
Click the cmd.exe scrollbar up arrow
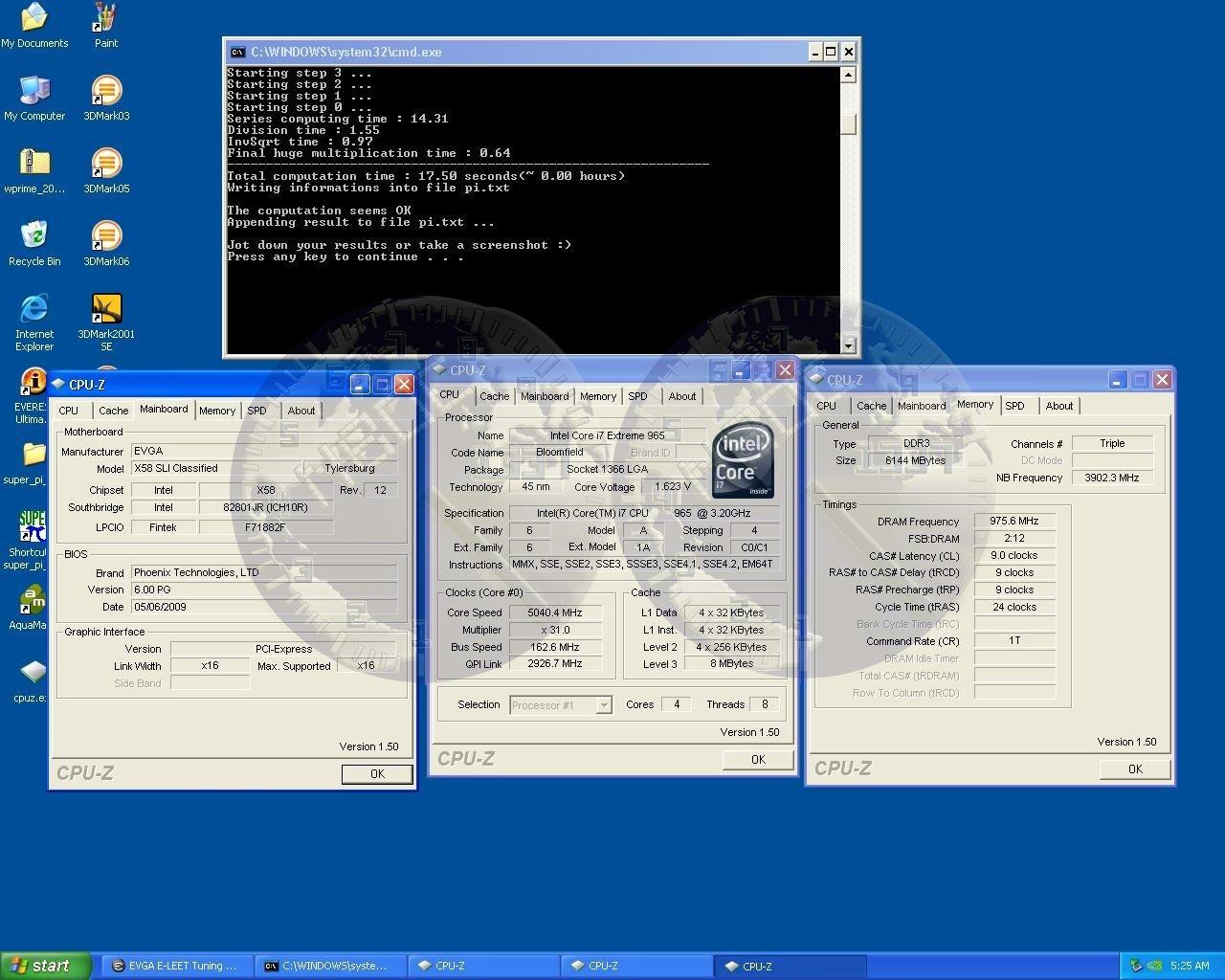point(848,76)
